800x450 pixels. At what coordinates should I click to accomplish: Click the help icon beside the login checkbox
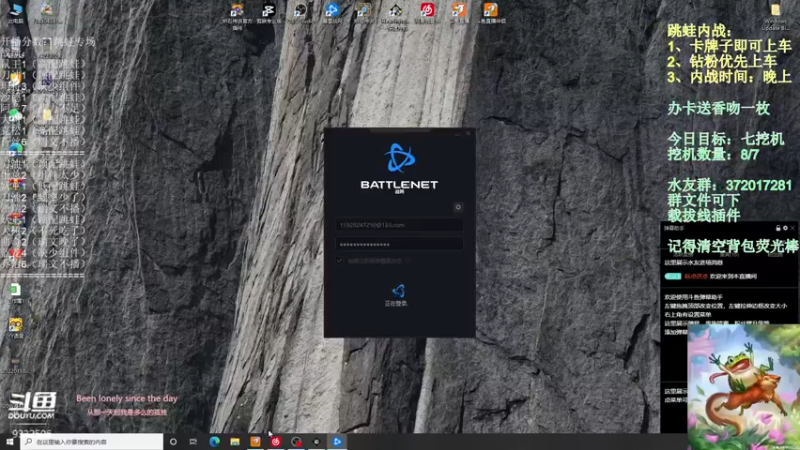pyautogui.click(x=408, y=261)
